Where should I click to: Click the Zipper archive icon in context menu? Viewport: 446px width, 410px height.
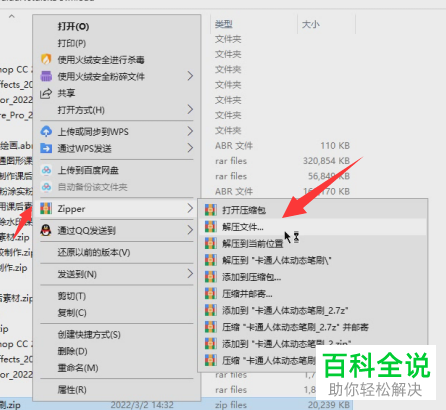[x=46, y=209]
